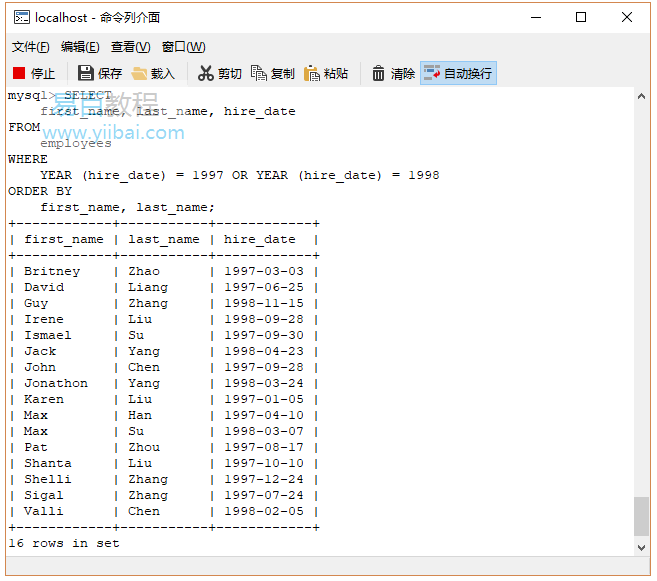Close the localhost command line window
Screen dimensions: 657x581
pyautogui.click(x=627, y=17)
